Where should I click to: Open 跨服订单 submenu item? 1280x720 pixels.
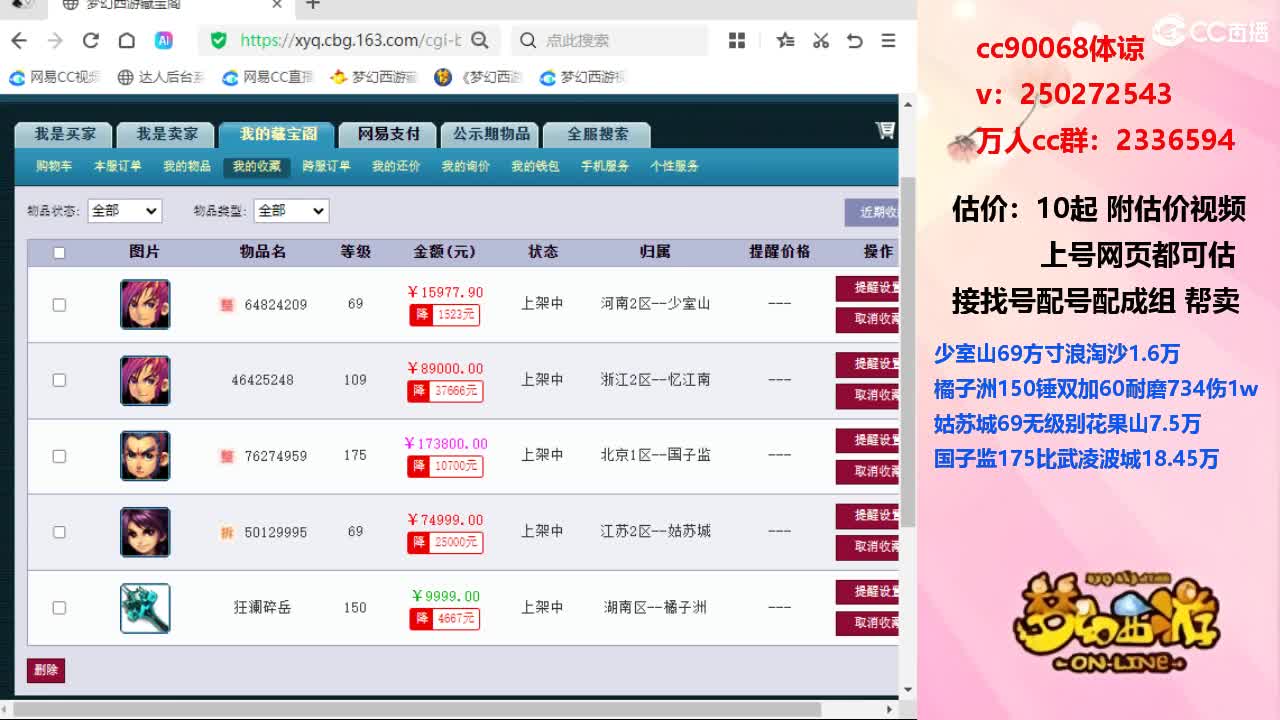point(326,166)
